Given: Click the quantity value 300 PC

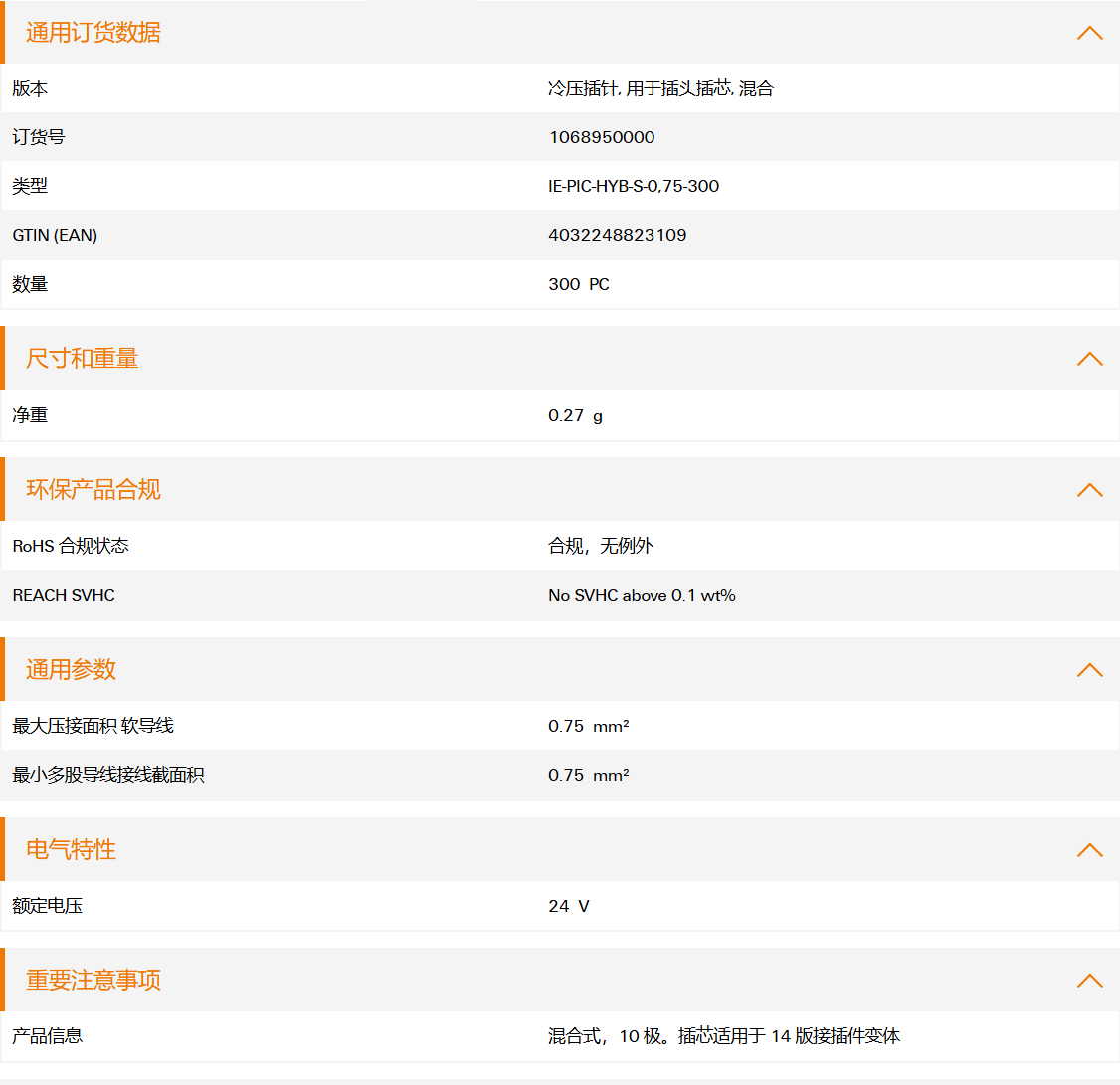Looking at the screenshot, I should pyautogui.click(x=579, y=284).
